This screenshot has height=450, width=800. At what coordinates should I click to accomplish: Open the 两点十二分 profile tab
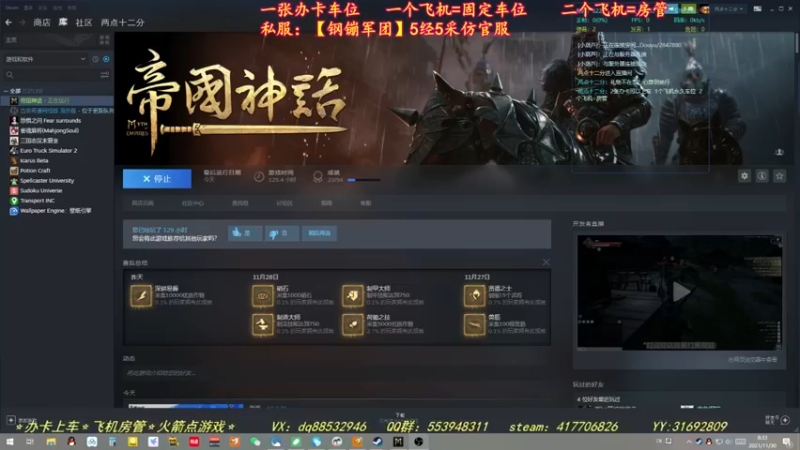122,22
